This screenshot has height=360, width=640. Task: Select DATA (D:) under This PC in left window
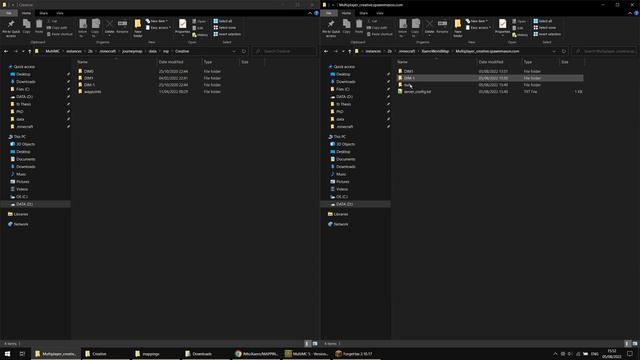(24, 204)
